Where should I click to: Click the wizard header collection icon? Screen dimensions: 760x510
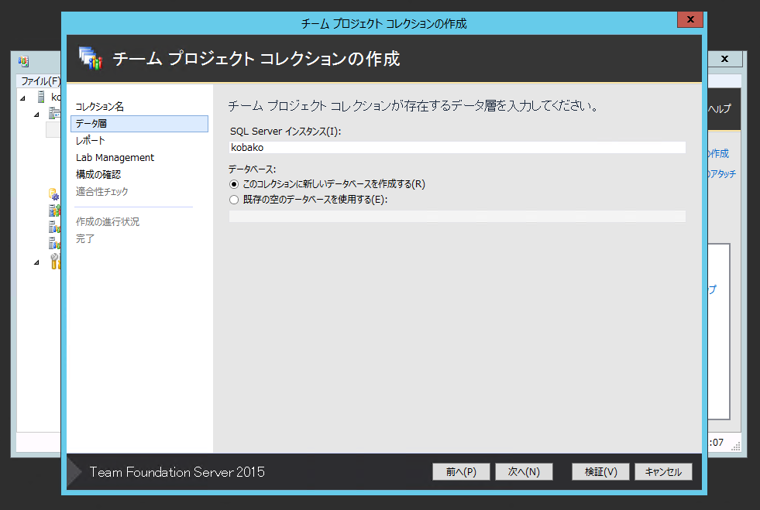(x=91, y=58)
